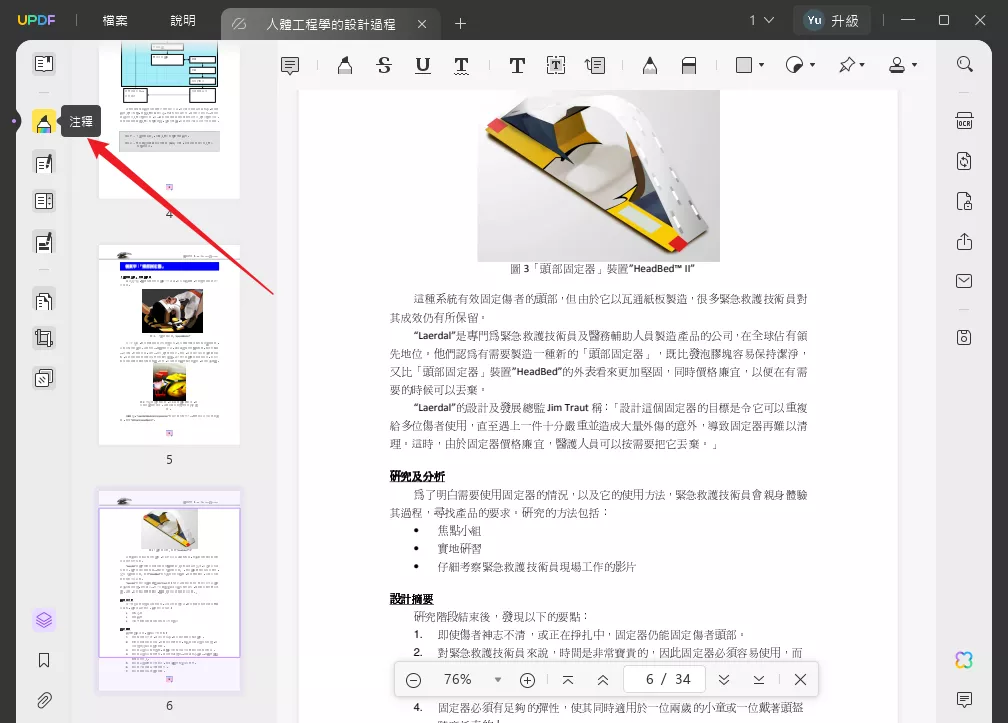Screen dimensions: 1008x723
Task: Open the 檔案 menu
Action: (115, 21)
